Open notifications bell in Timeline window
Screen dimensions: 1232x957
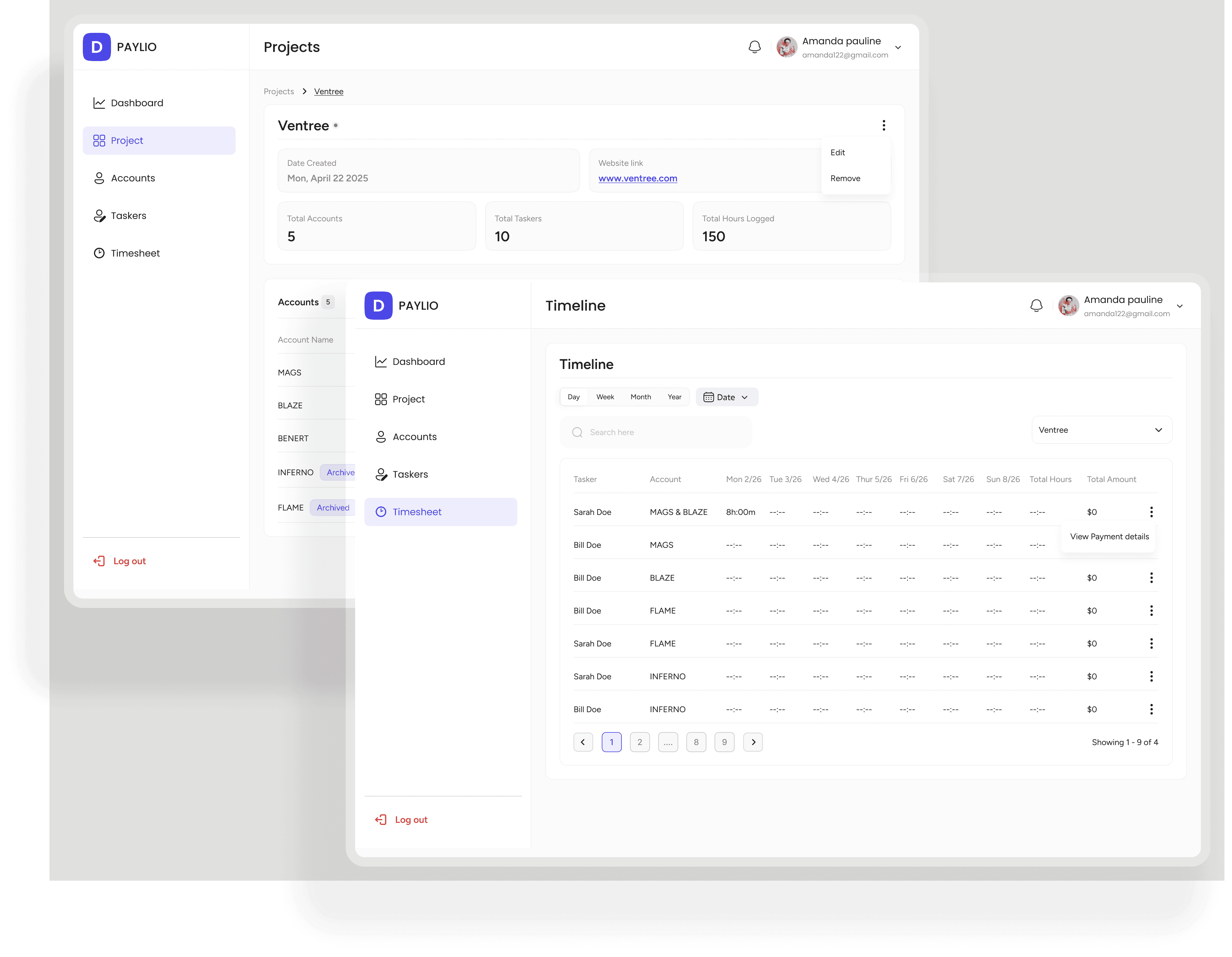tap(1036, 306)
